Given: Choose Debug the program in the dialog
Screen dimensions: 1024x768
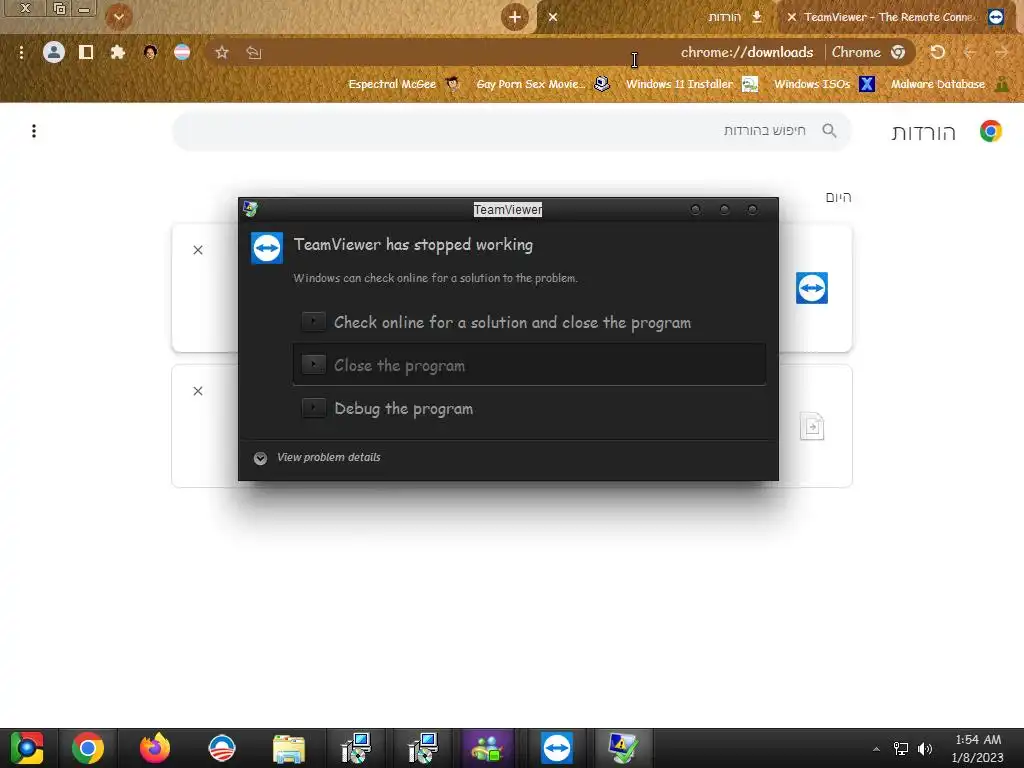Looking at the screenshot, I should [x=529, y=408].
